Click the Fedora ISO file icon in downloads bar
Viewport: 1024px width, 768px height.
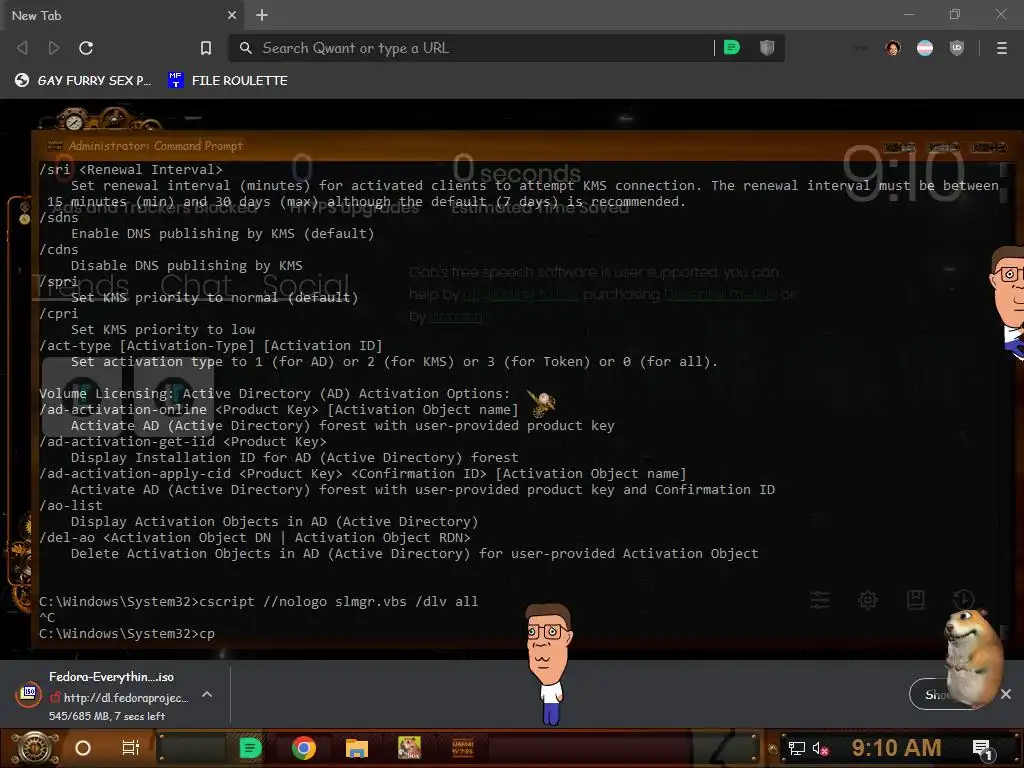(28, 694)
